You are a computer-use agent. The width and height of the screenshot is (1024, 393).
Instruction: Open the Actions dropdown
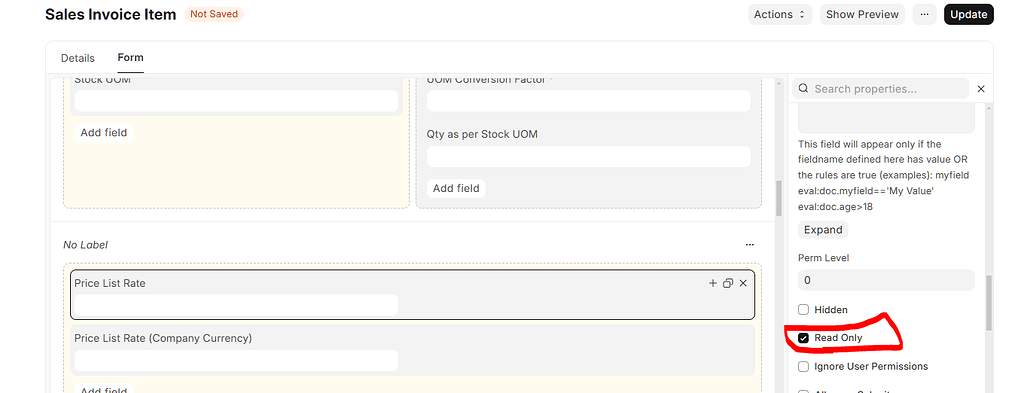pos(780,14)
